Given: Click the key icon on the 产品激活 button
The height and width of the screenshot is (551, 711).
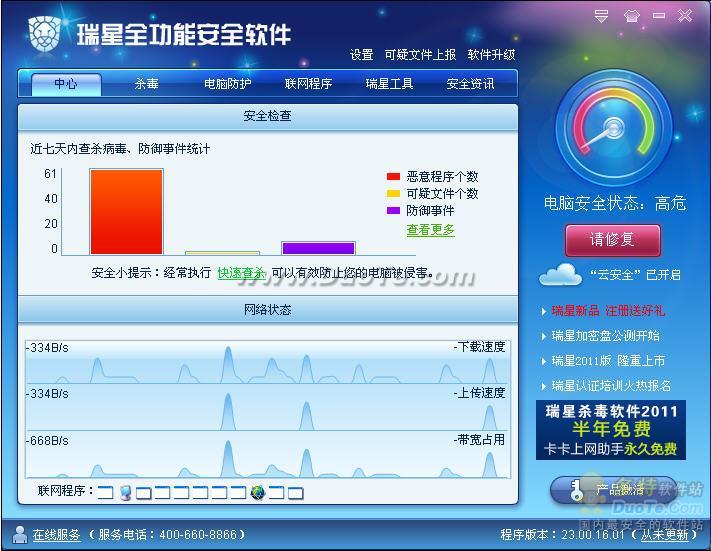Looking at the screenshot, I should click(x=576, y=491).
